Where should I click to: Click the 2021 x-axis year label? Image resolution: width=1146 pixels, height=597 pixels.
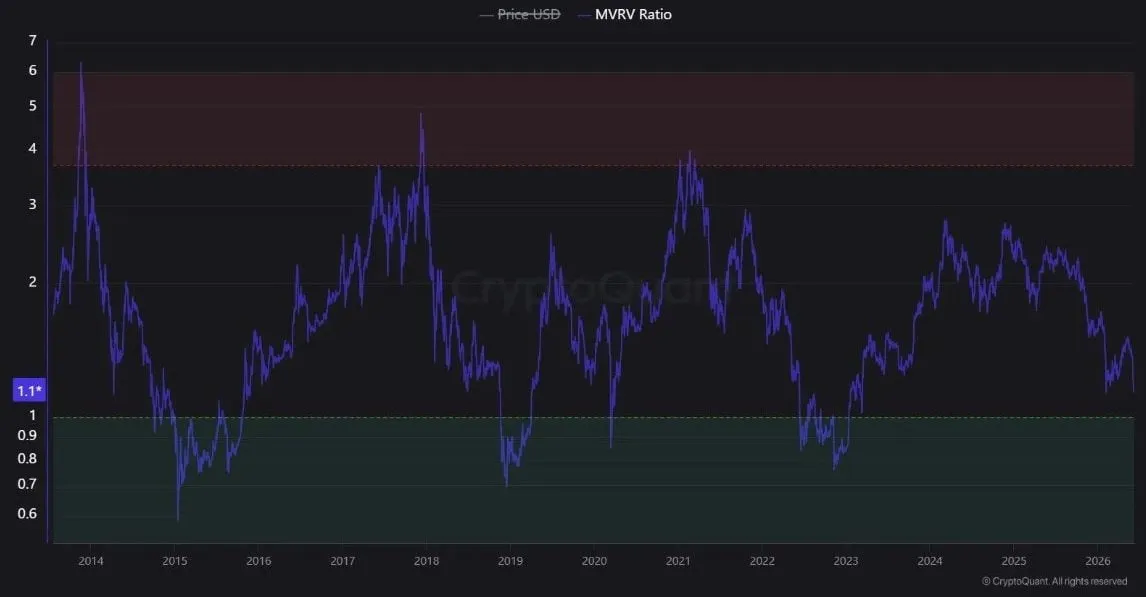click(x=678, y=561)
